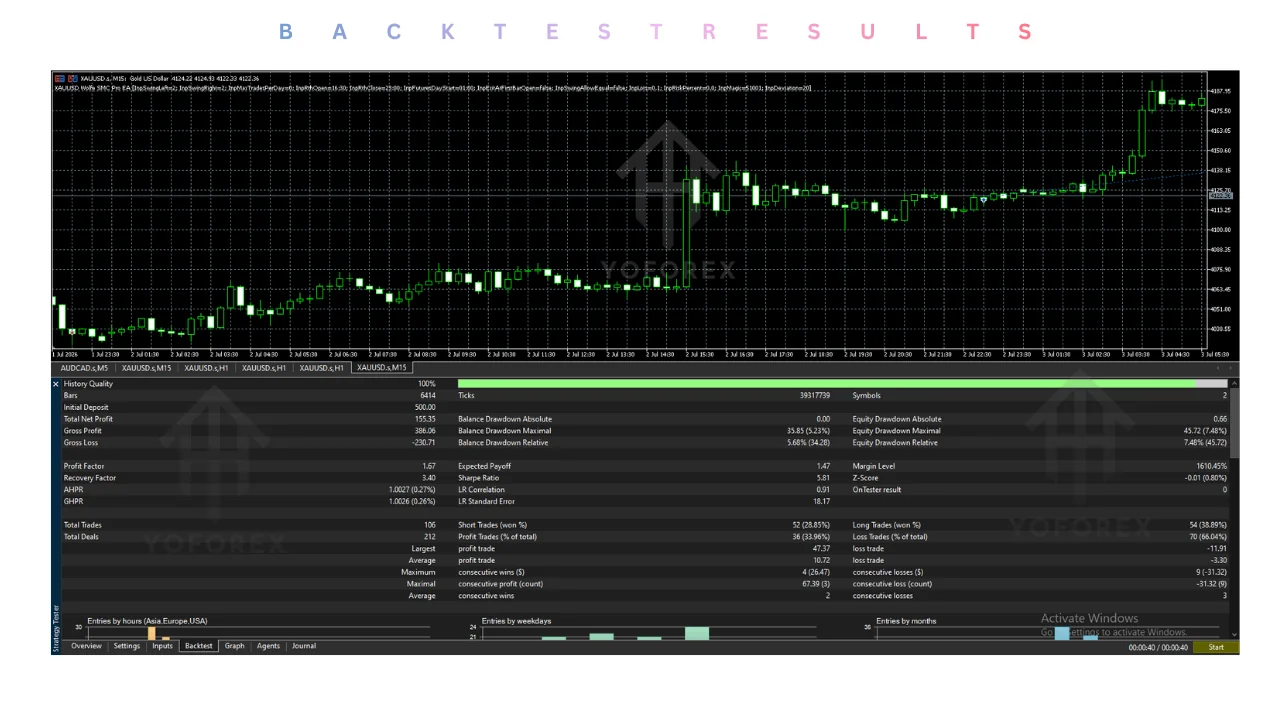
Task: Click the 00:00:40 / 00:00:40 elapsed time
Action: pos(1158,648)
